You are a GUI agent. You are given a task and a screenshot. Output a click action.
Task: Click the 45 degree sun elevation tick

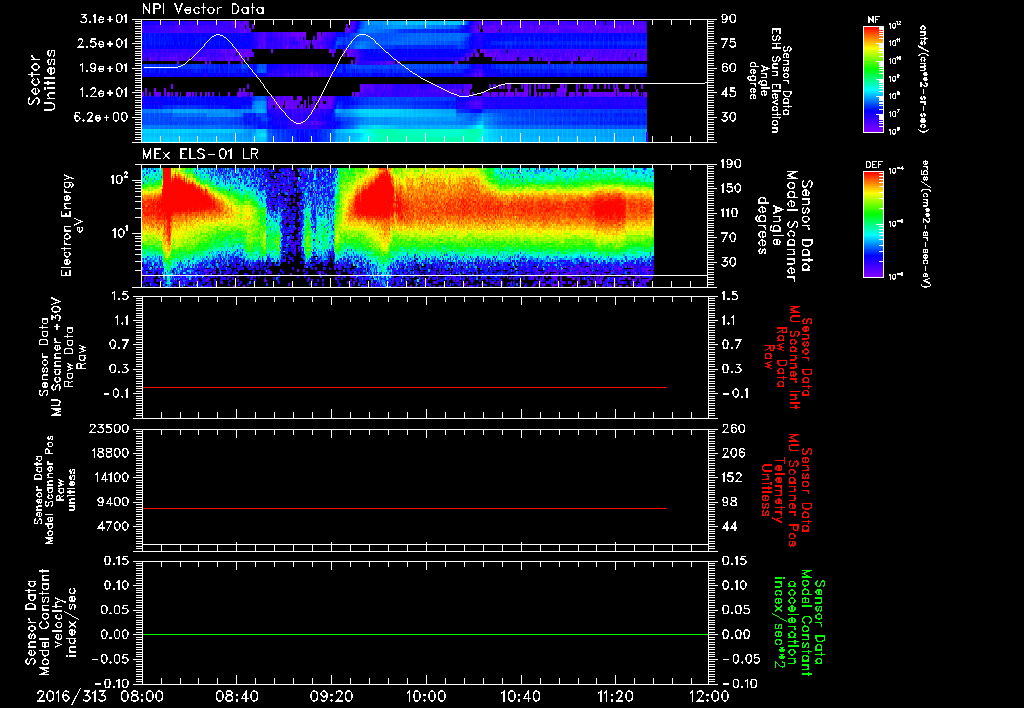pyautogui.click(x=729, y=93)
